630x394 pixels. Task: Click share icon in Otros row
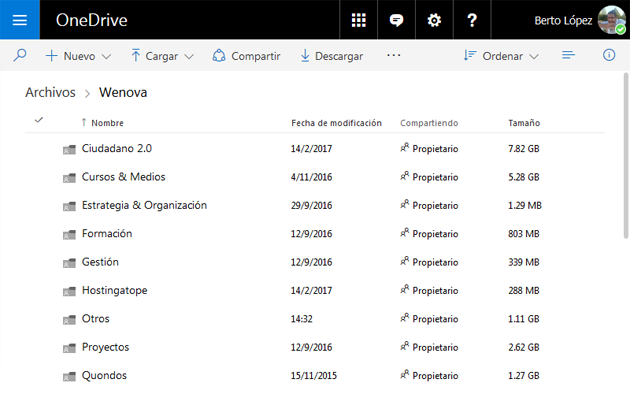click(x=405, y=318)
